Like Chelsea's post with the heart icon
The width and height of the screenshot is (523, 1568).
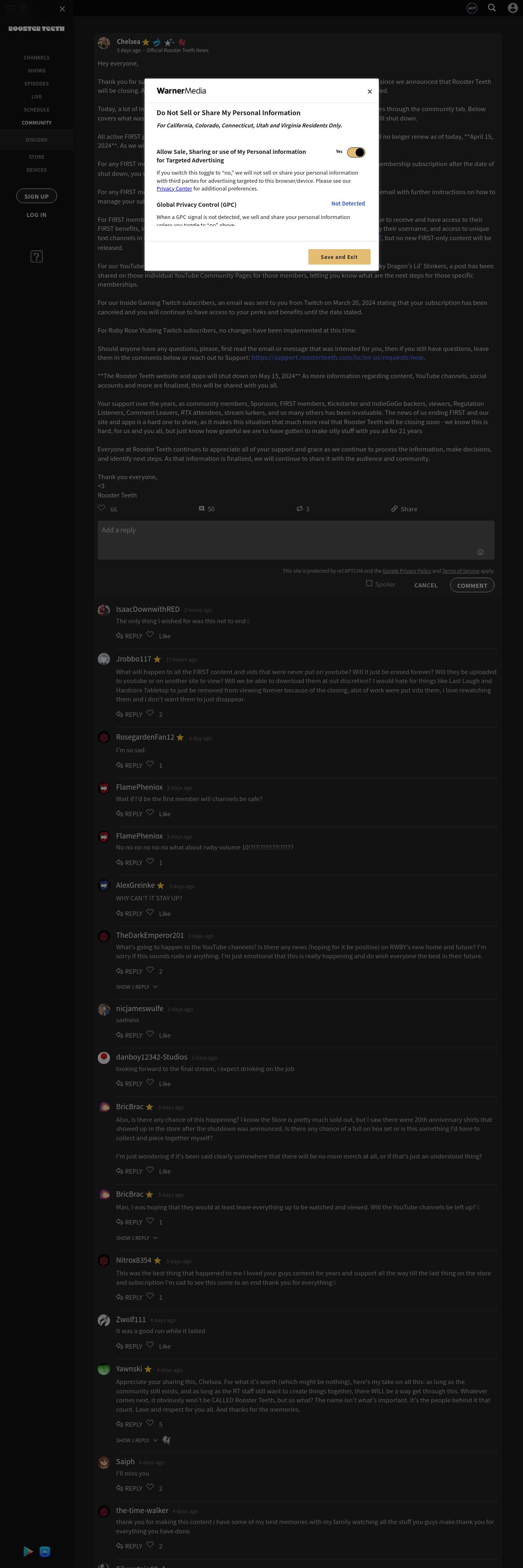pyautogui.click(x=102, y=508)
